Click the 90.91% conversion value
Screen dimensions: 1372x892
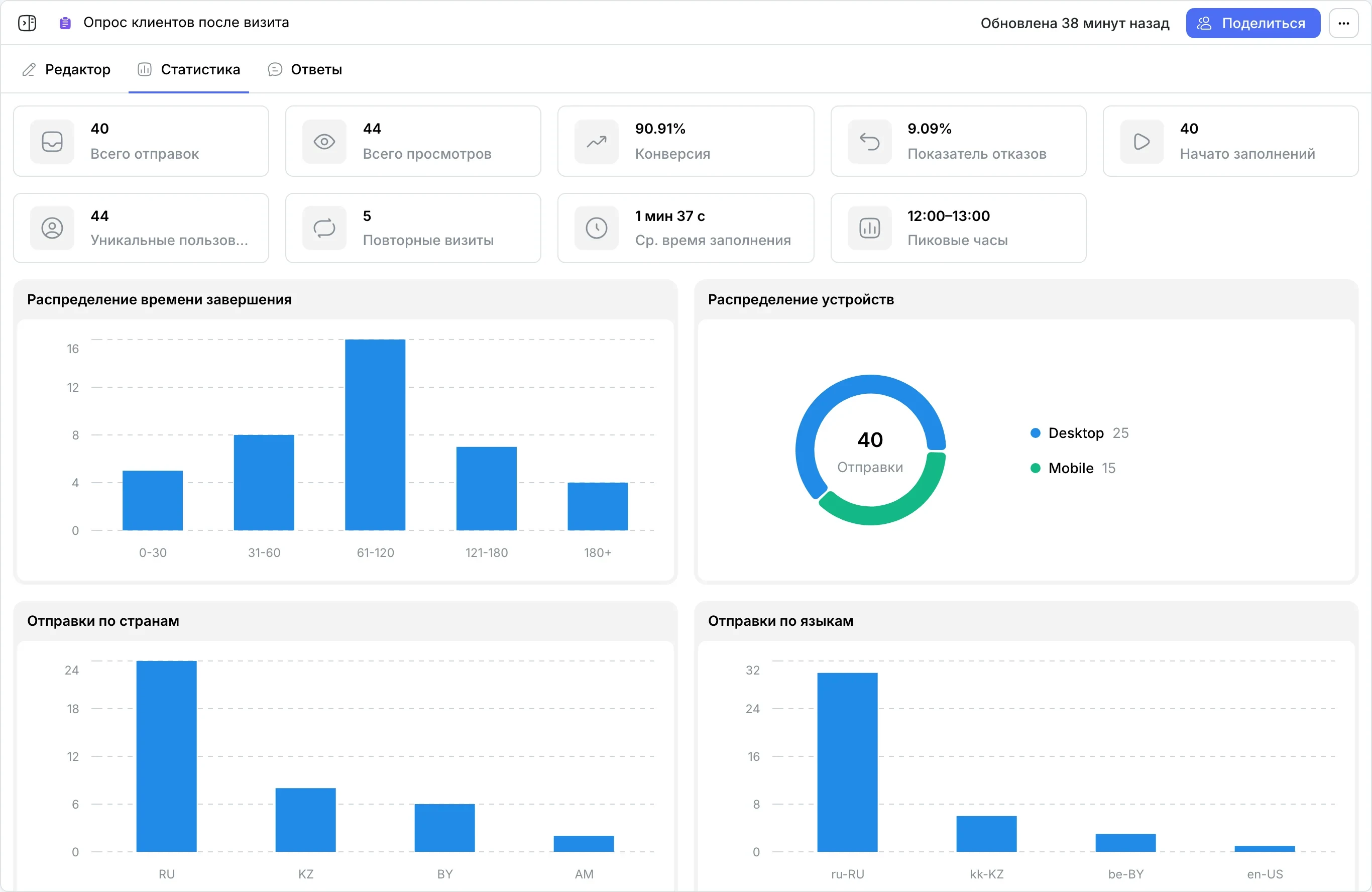point(660,129)
